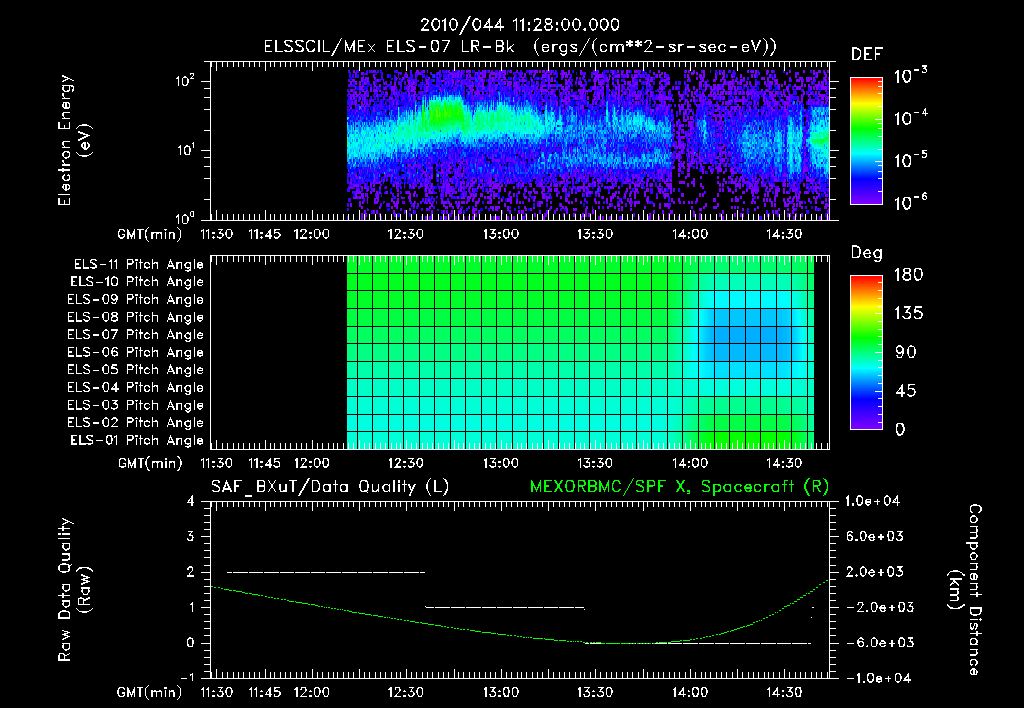This screenshot has height=708, width=1024.
Task: Click 11:45 time label under pitch angle panel
Action: (x=264, y=463)
